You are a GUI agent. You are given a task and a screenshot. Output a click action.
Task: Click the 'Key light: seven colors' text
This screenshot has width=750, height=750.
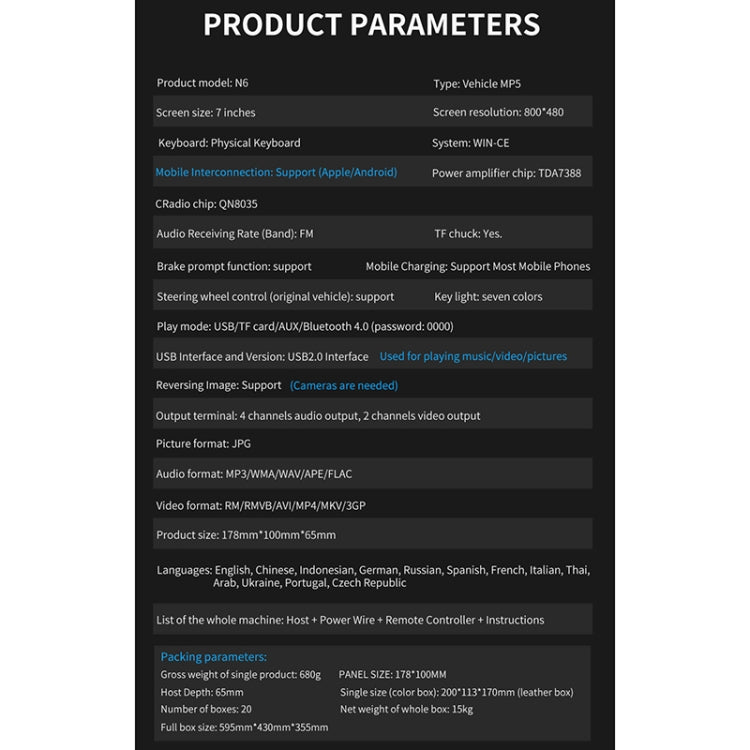(x=488, y=296)
